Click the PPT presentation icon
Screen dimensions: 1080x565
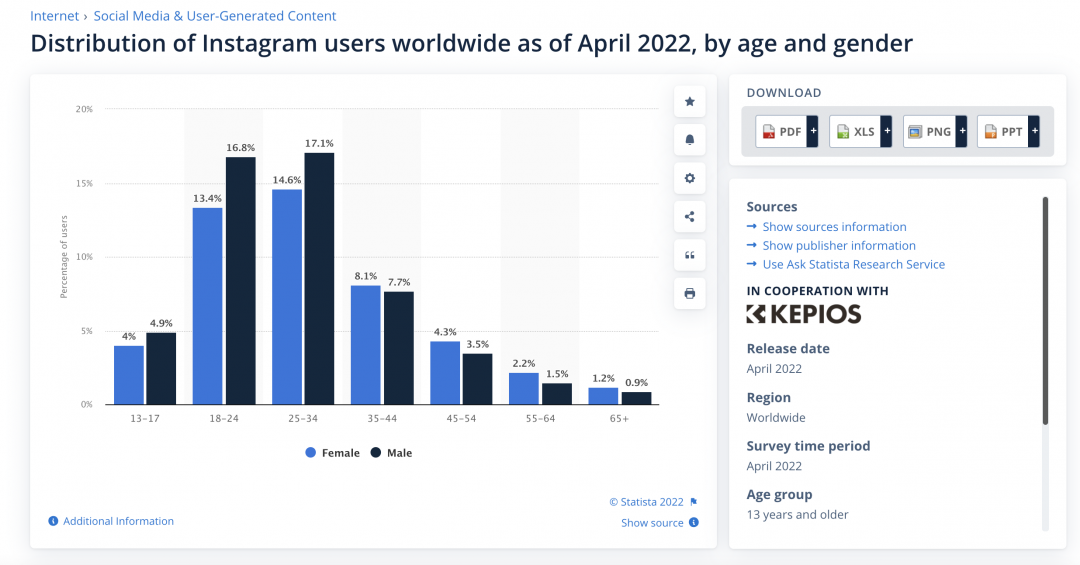coord(990,132)
